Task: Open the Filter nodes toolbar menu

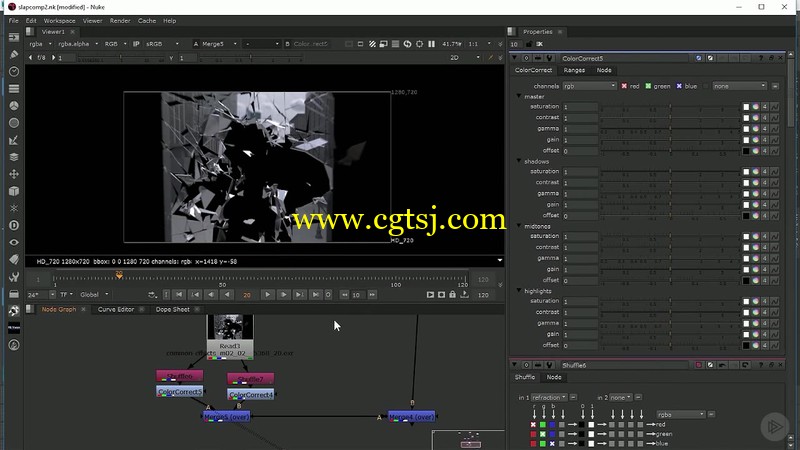Action: click(14, 123)
